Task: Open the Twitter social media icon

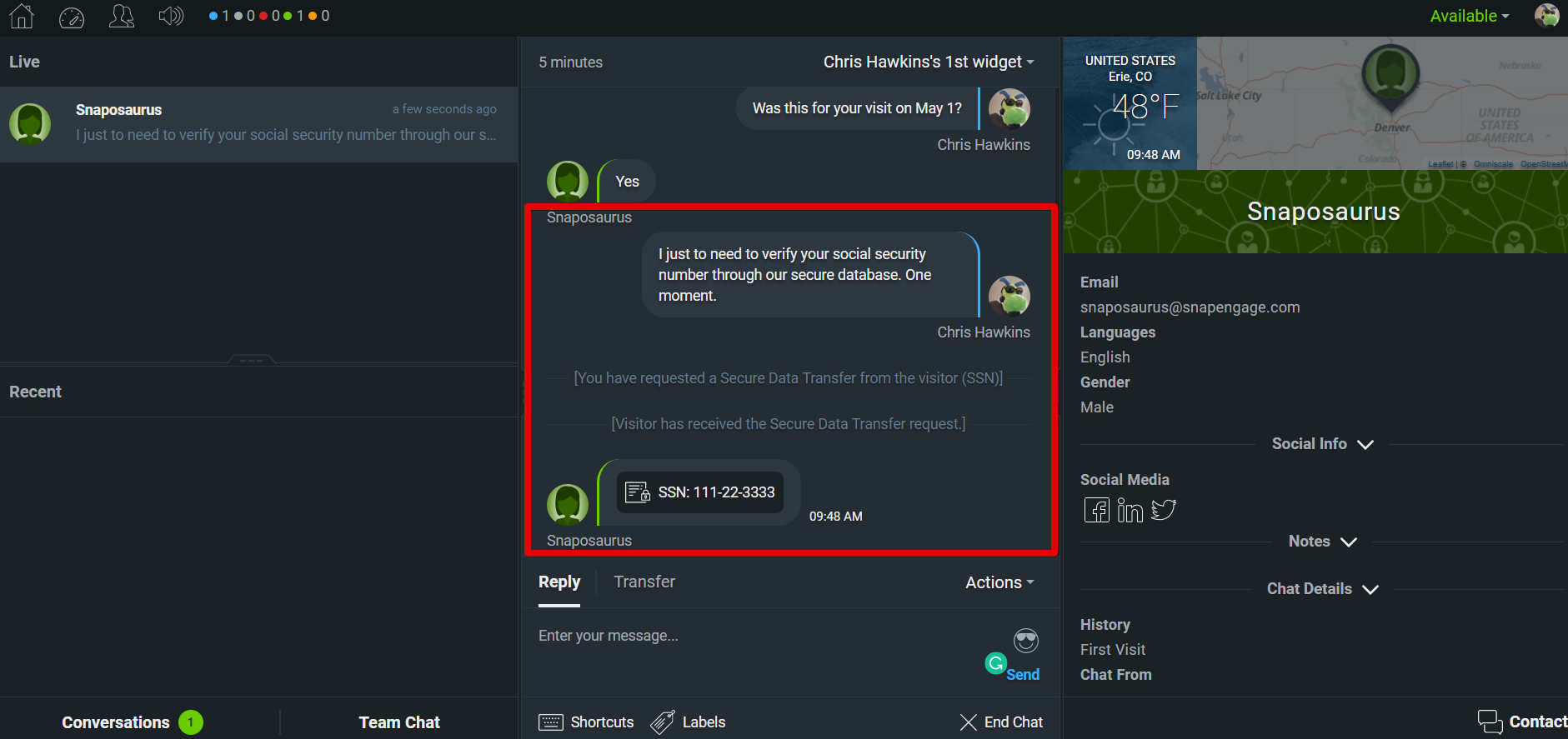Action: 1164,510
